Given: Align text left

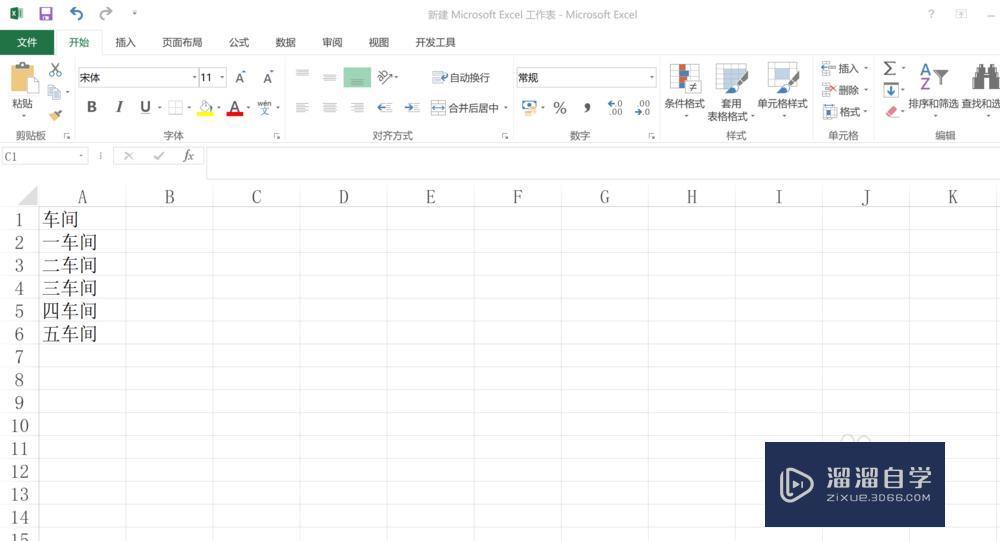Looking at the screenshot, I should pyautogui.click(x=302, y=107).
